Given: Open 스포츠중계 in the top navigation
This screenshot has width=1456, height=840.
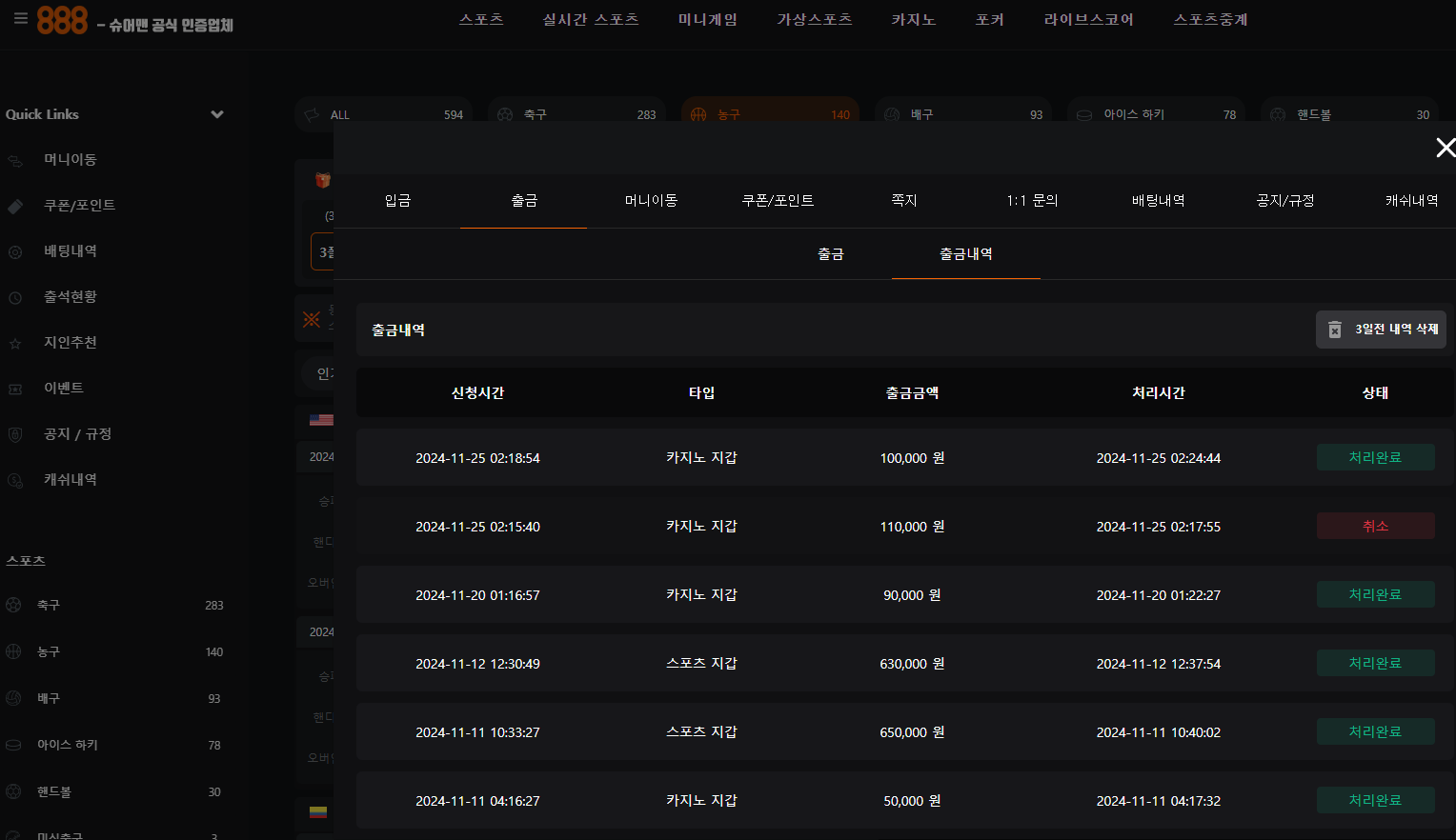Looking at the screenshot, I should coord(1211,20).
